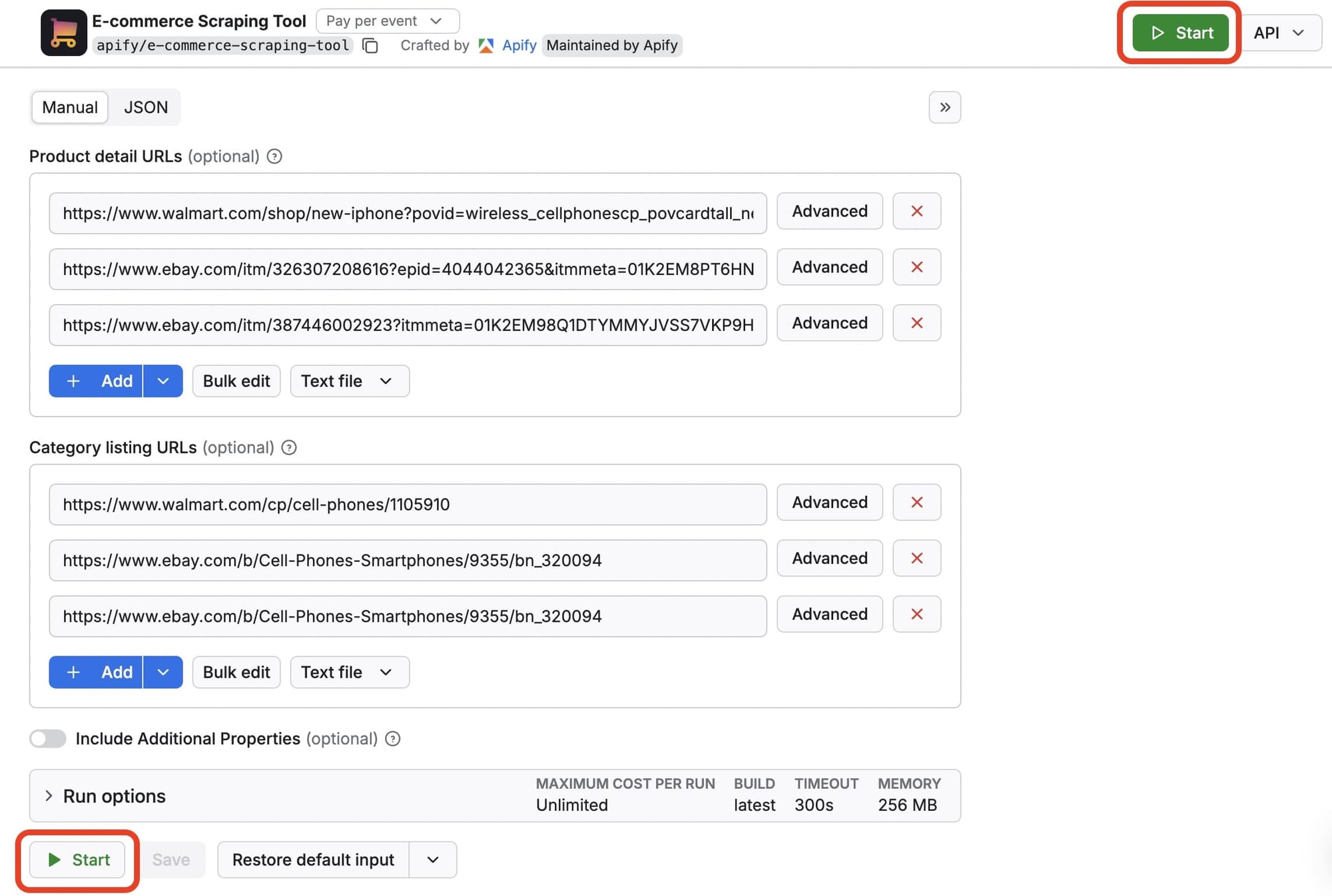
Task: Open Advanced for Walmart cell-phones category URL
Action: (x=829, y=503)
